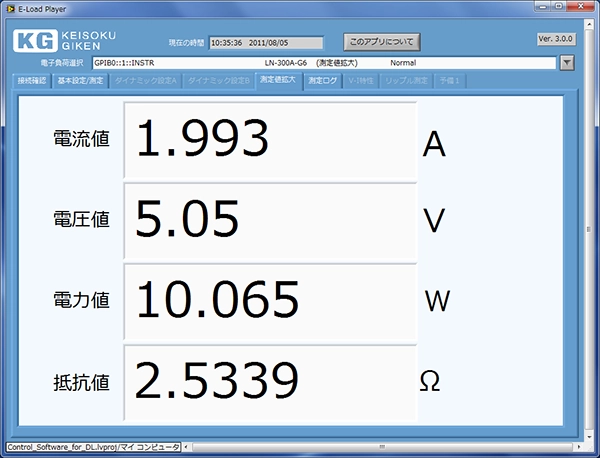Click the GPIB0::1::INSTR load selection field
This screenshot has width=600, height=458.
(324, 63)
